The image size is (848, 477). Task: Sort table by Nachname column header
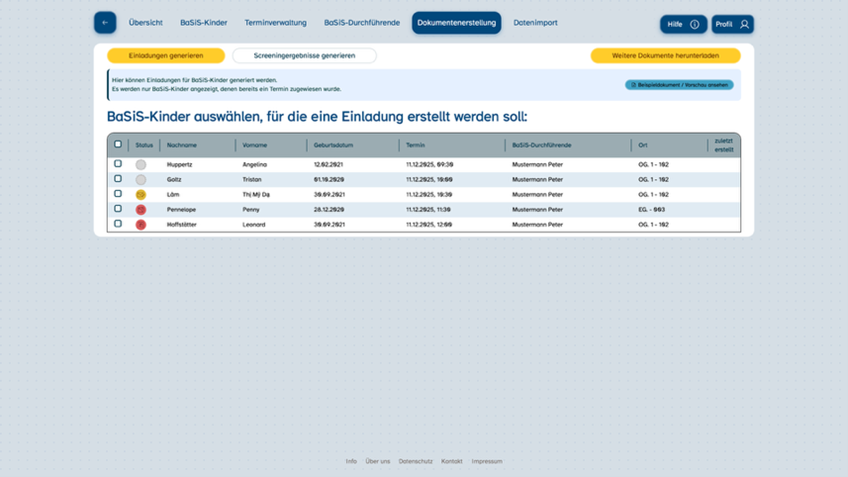(x=182, y=145)
